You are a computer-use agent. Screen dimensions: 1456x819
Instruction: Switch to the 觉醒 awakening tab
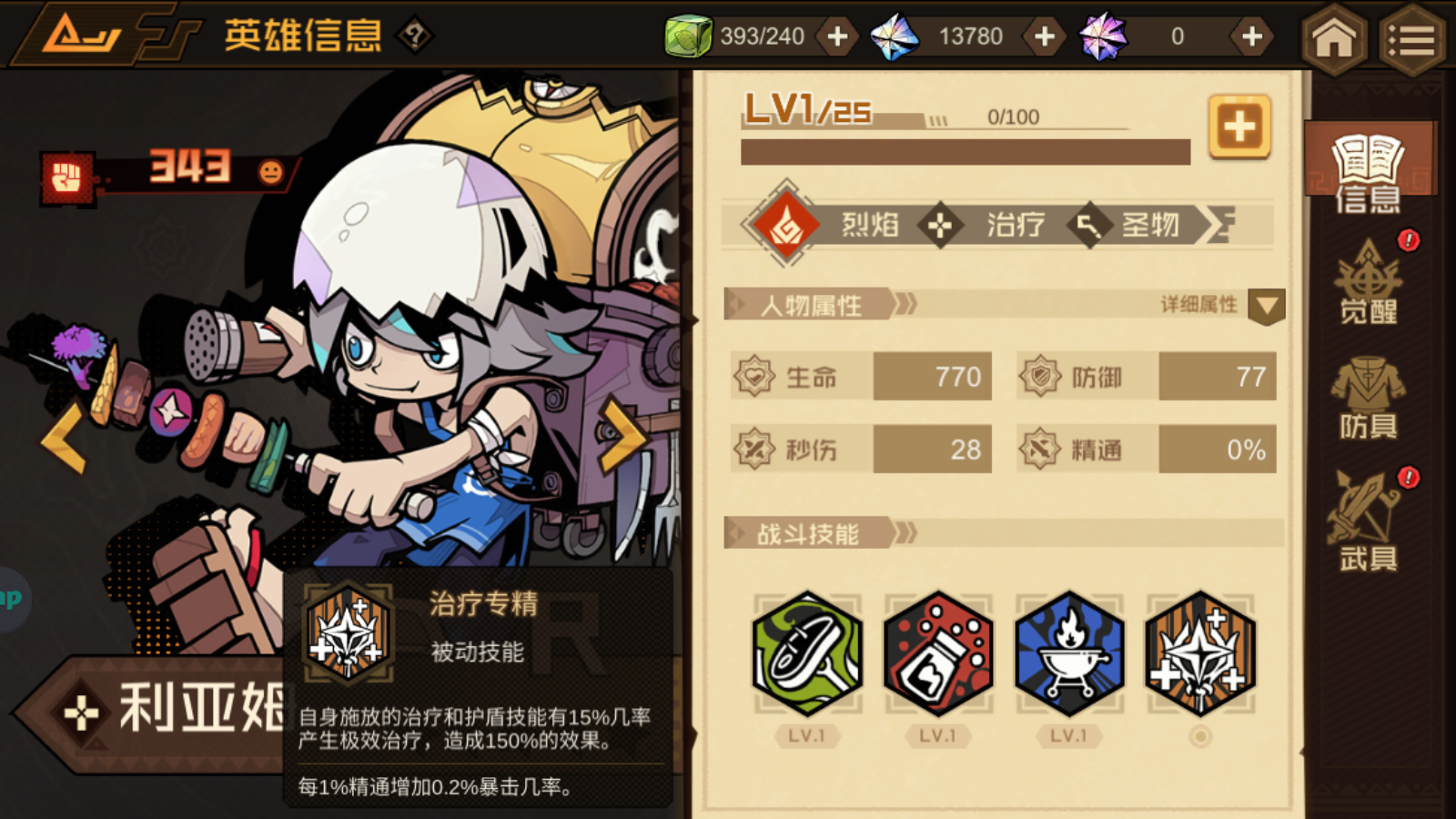coord(1368,282)
